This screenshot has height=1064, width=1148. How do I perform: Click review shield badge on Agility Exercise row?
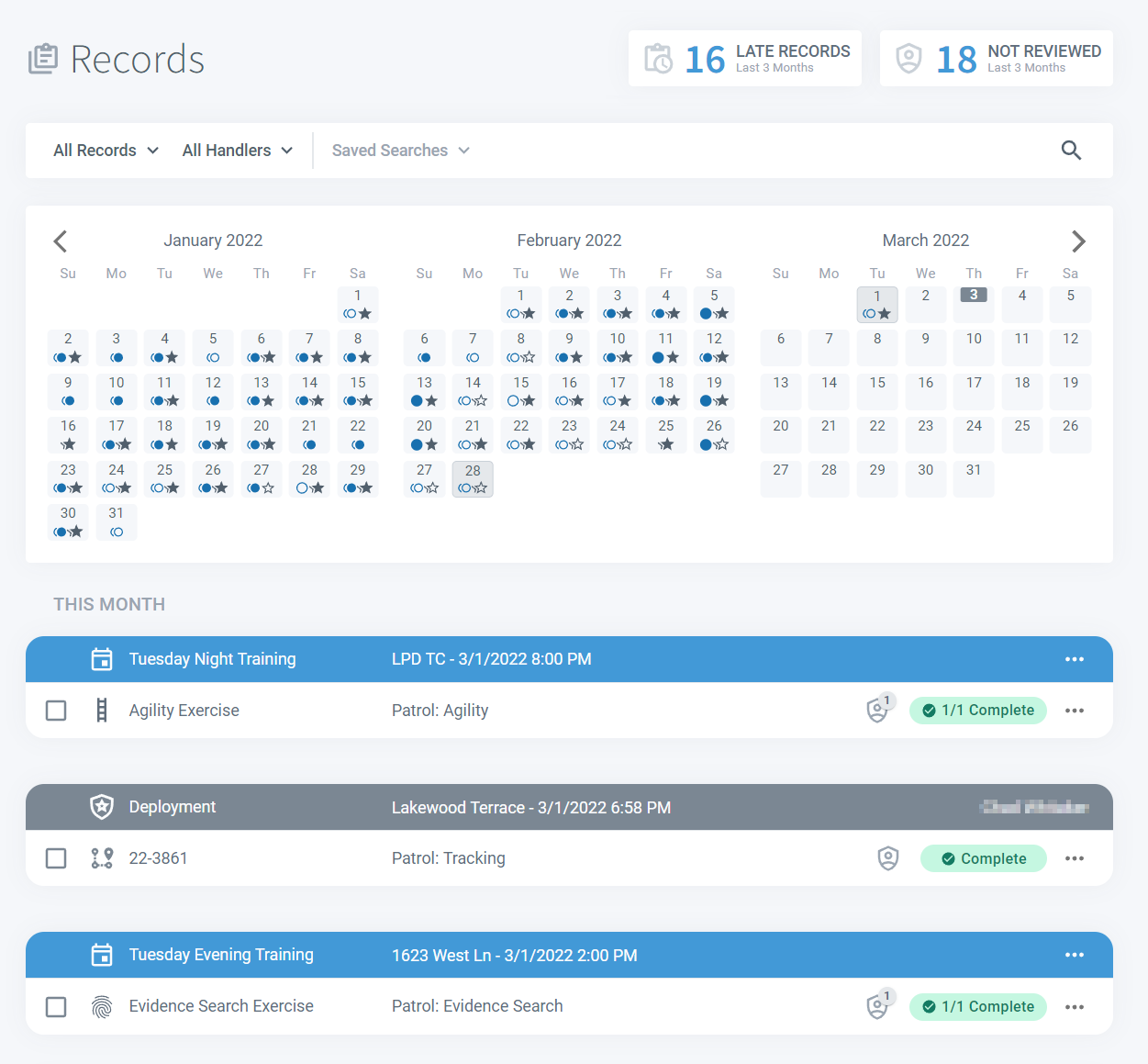879,709
